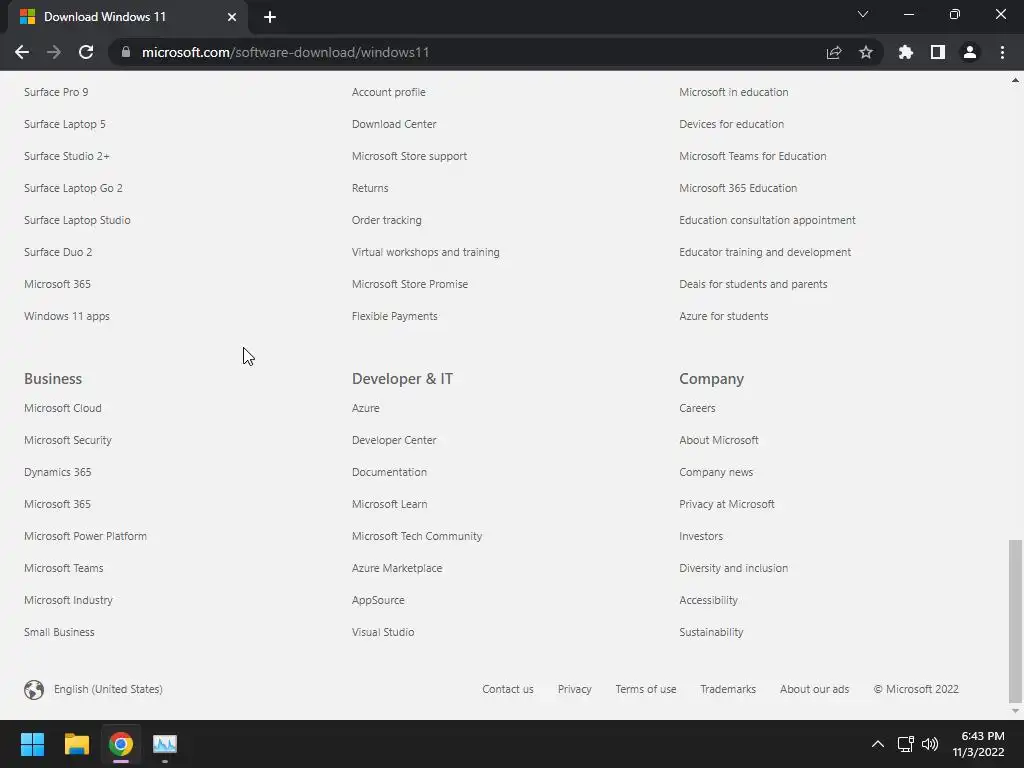The width and height of the screenshot is (1024, 768).
Task: Go to Microsoft Learn
Action: pyautogui.click(x=389, y=504)
